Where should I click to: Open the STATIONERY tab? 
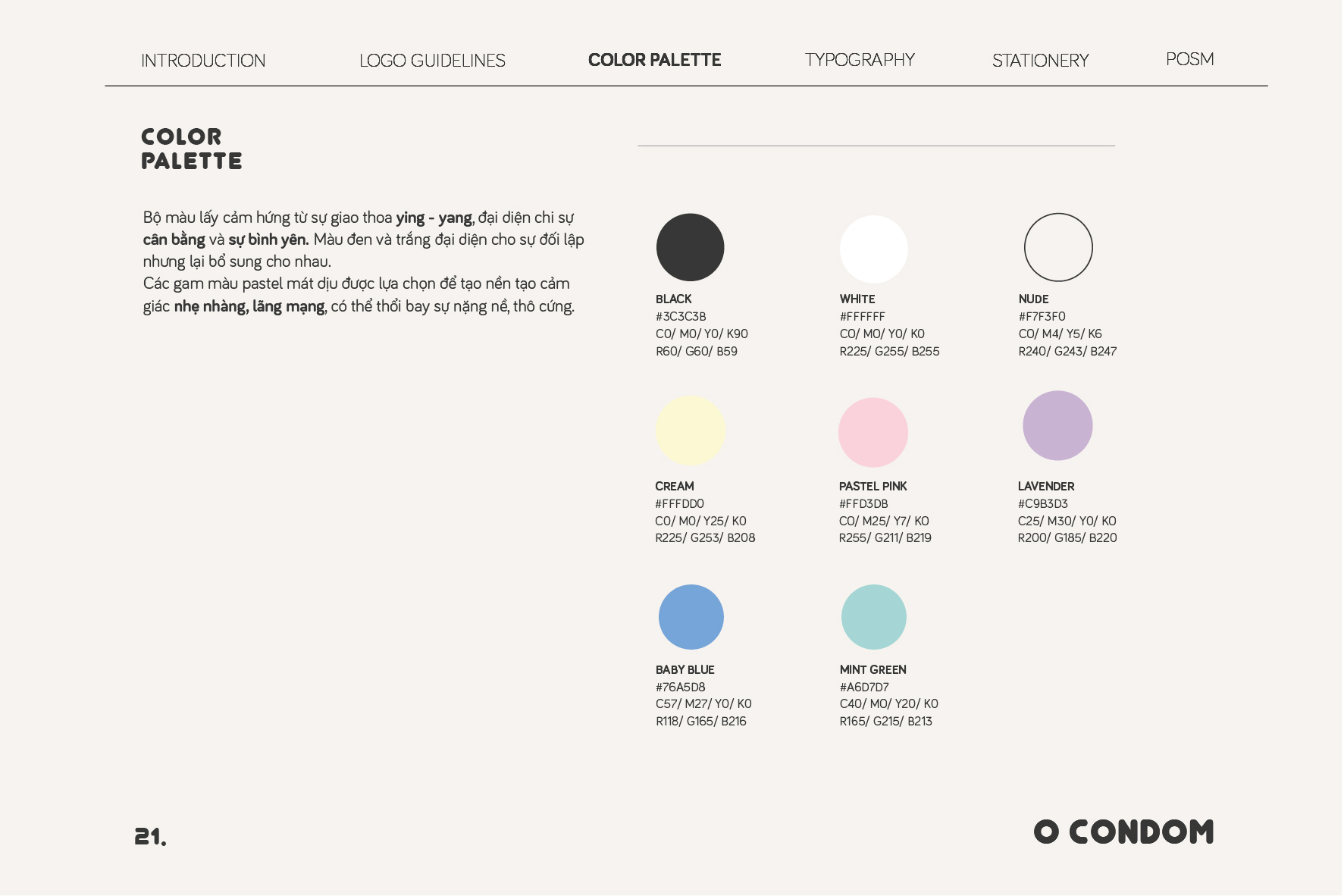1040,61
